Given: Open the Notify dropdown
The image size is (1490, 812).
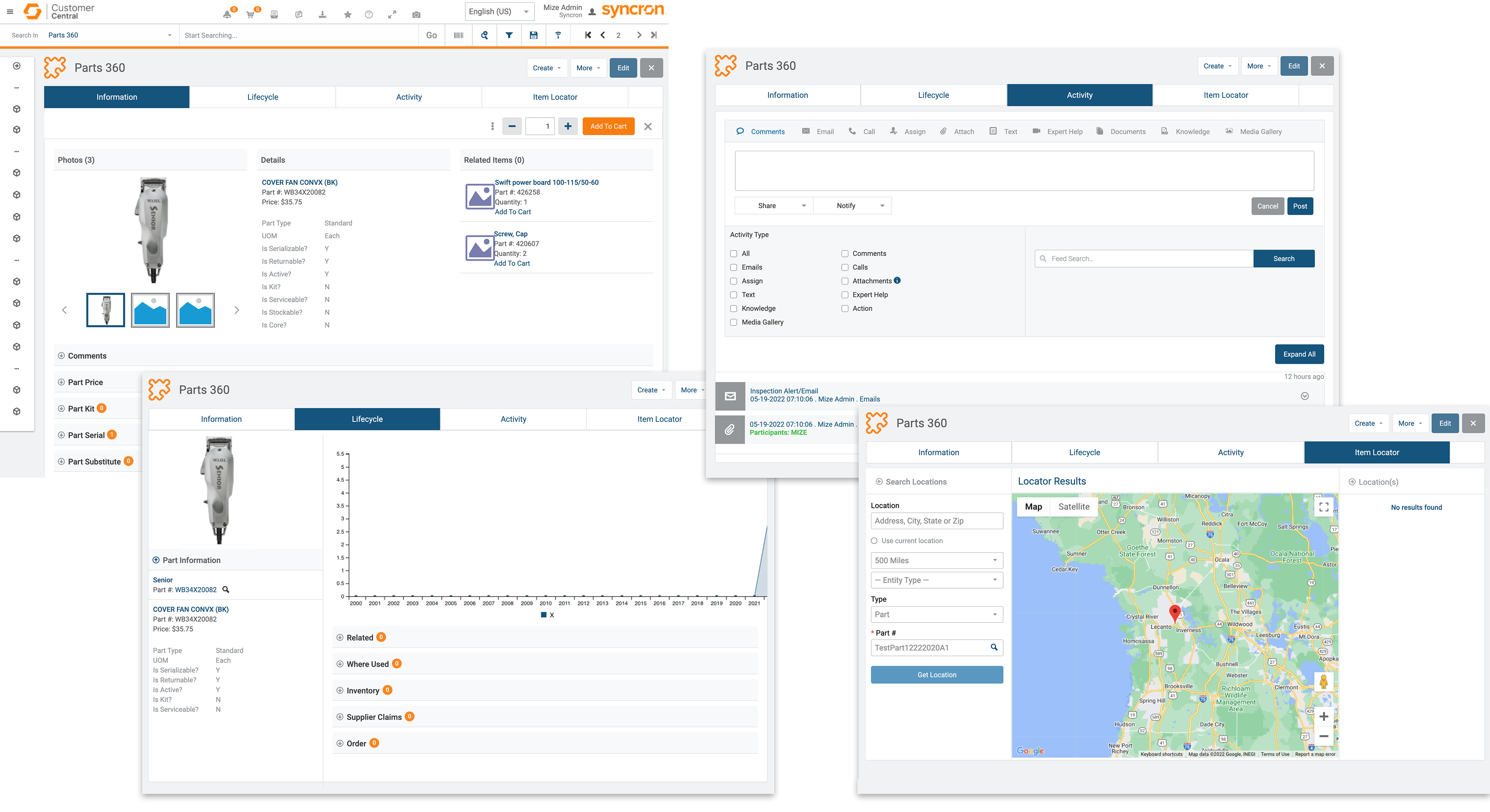Looking at the screenshot, I should point(853,206).
